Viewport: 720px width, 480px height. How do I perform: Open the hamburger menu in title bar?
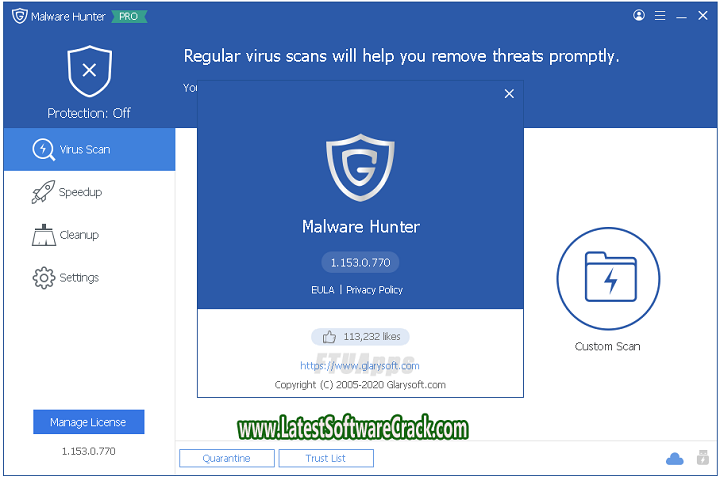click(x=660, y=16)
